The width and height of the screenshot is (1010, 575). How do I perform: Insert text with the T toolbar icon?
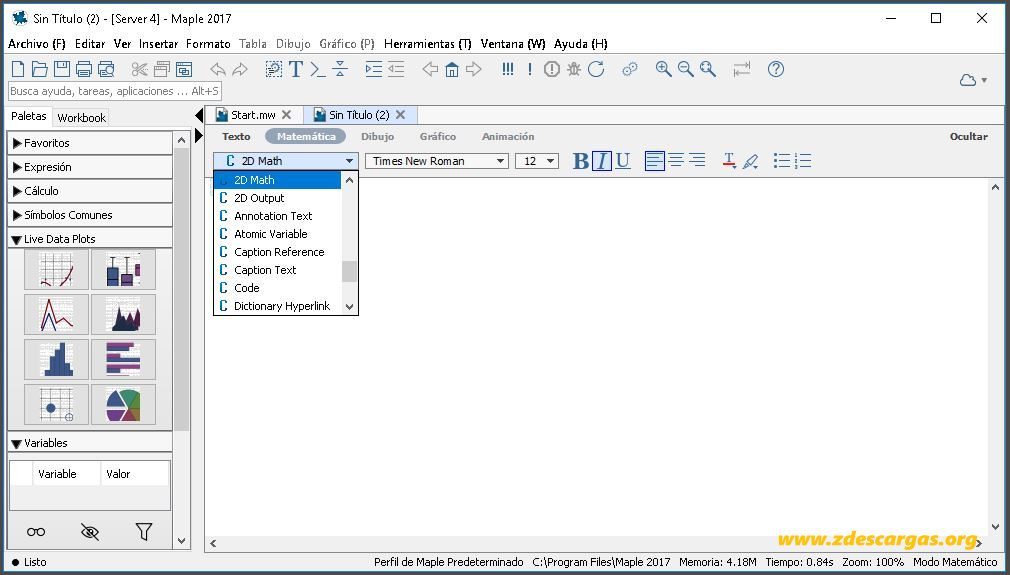pos(296,69)
